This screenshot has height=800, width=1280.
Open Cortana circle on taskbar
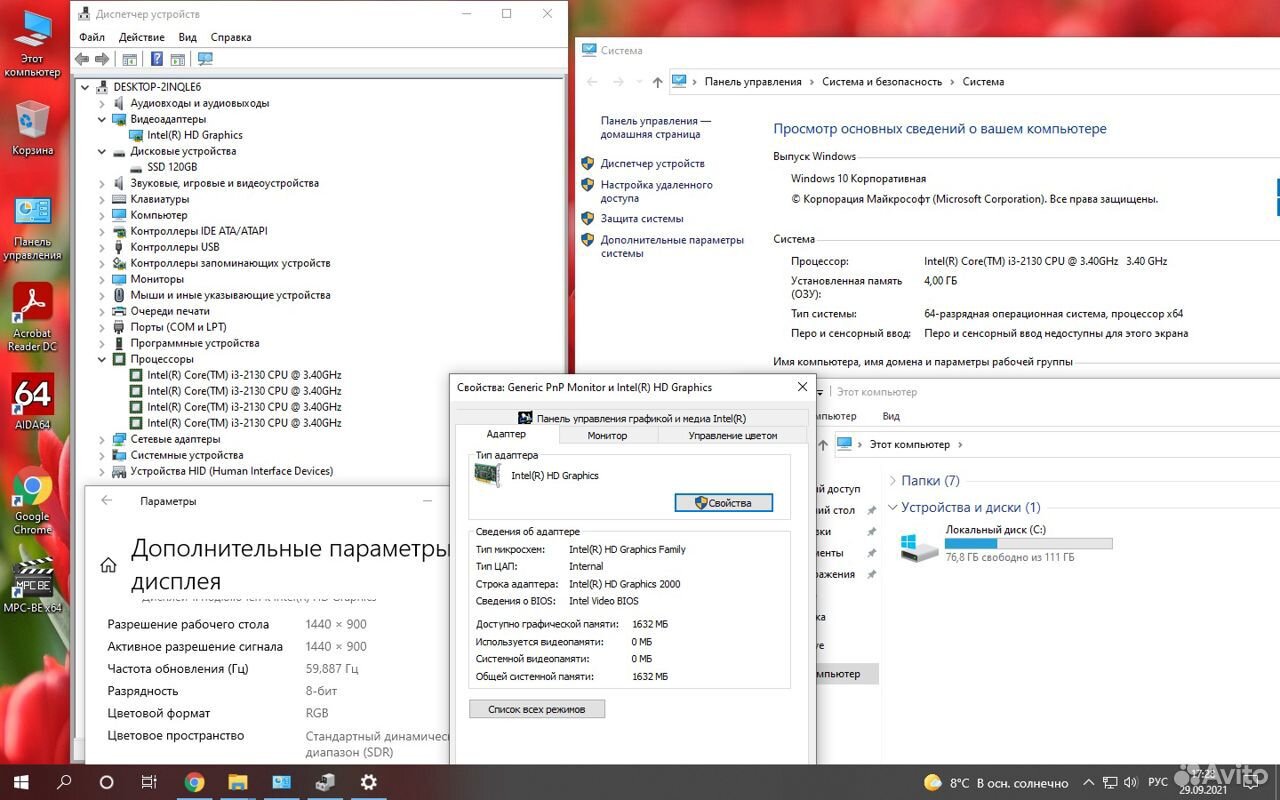tap(107, 782)
